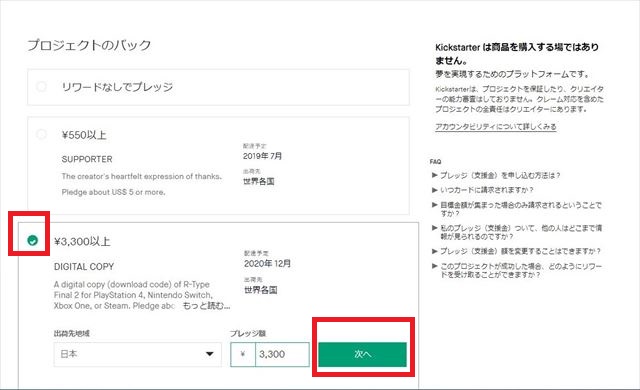Click the '出荷先地域' field label
640x390 pixels.
(71, 333)
